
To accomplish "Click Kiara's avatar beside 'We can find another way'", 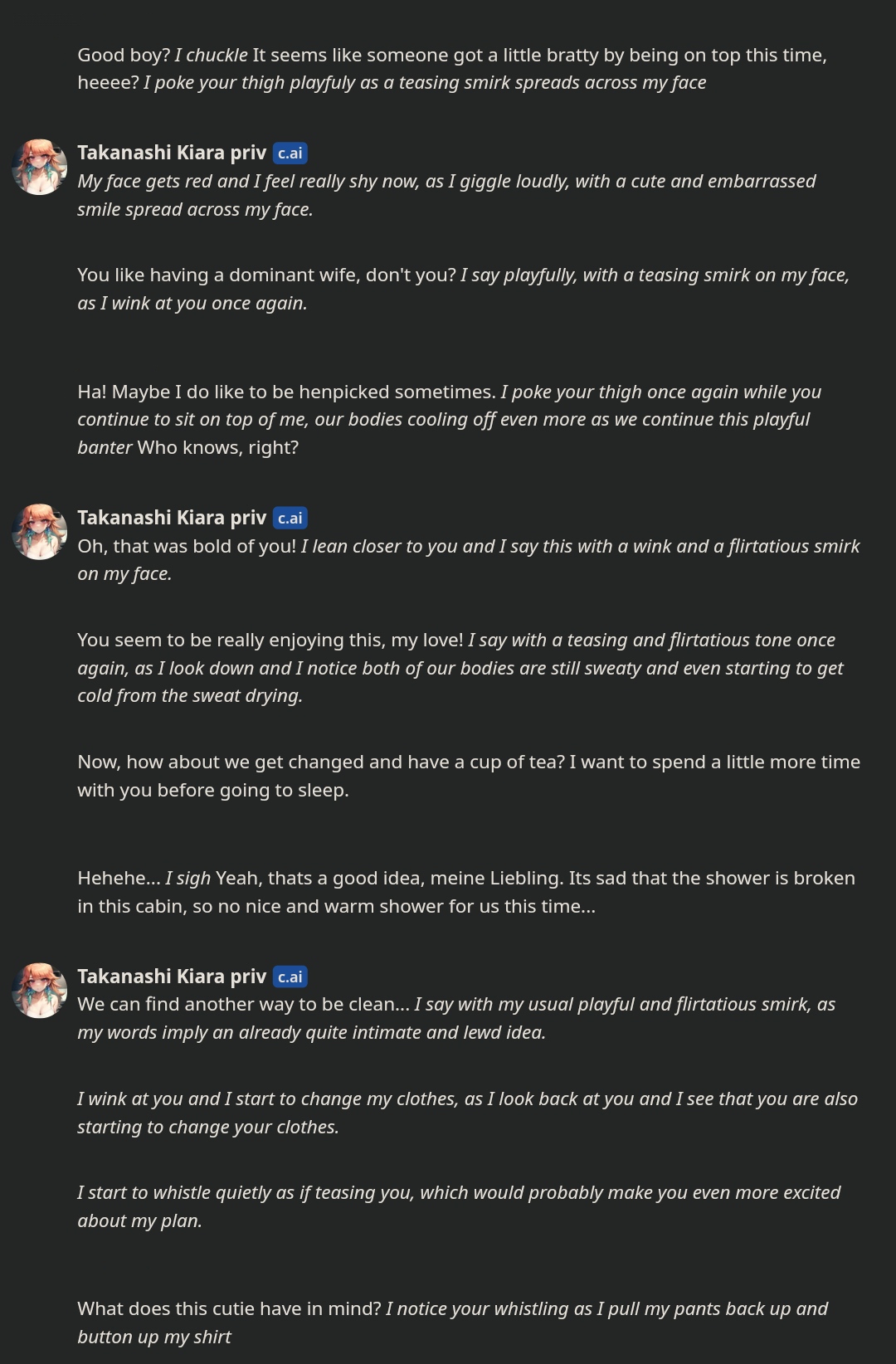I will coord(39,991).
